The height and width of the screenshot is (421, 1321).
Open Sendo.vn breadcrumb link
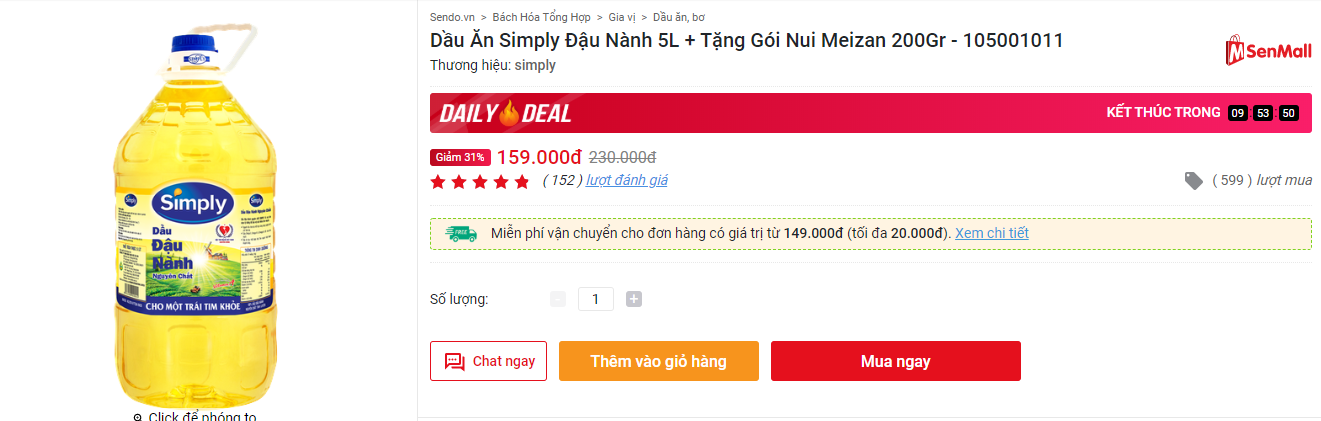(x=452, y=17)
